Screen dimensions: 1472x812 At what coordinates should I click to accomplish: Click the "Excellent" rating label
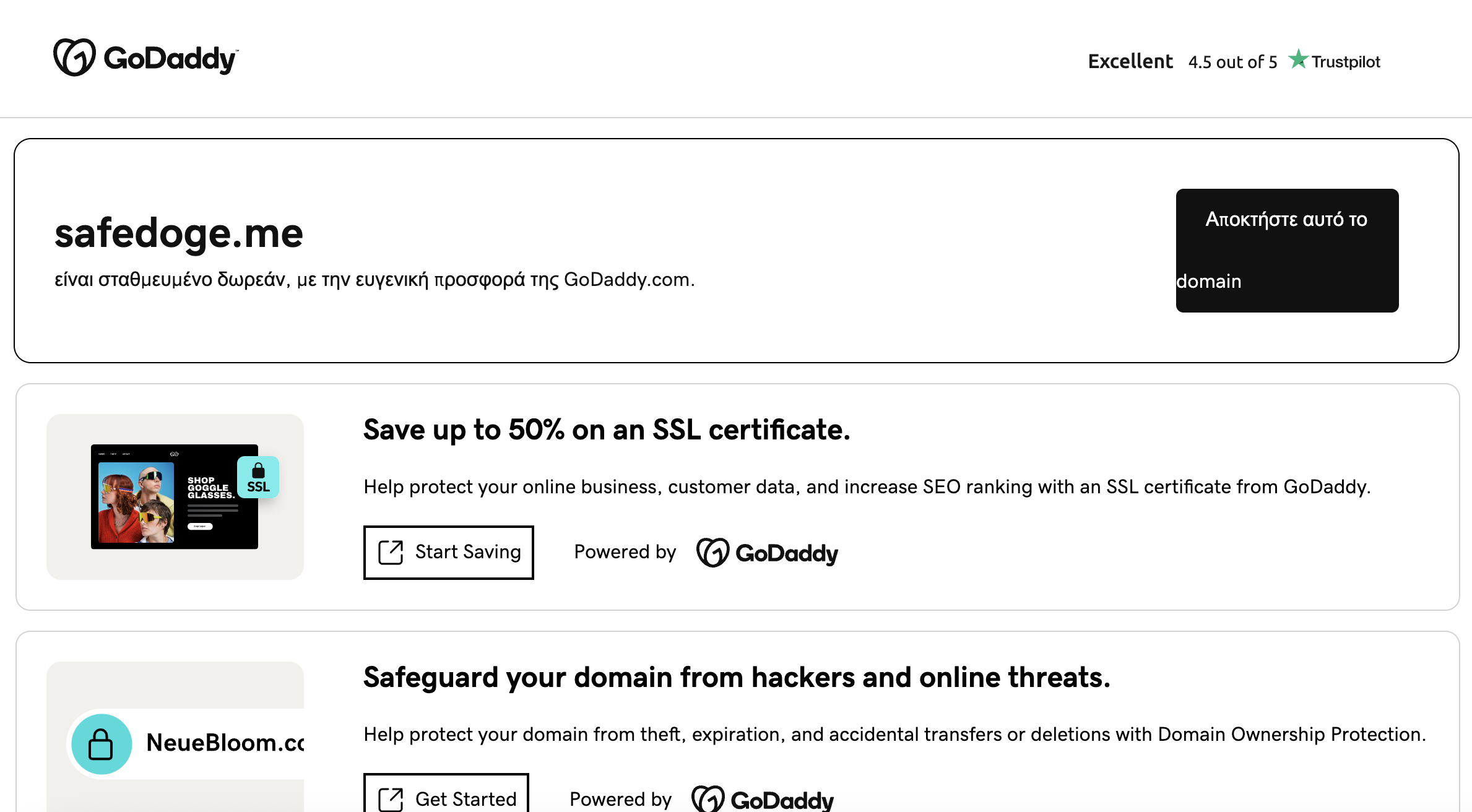pyautogui.click(x=1130, y=61)
